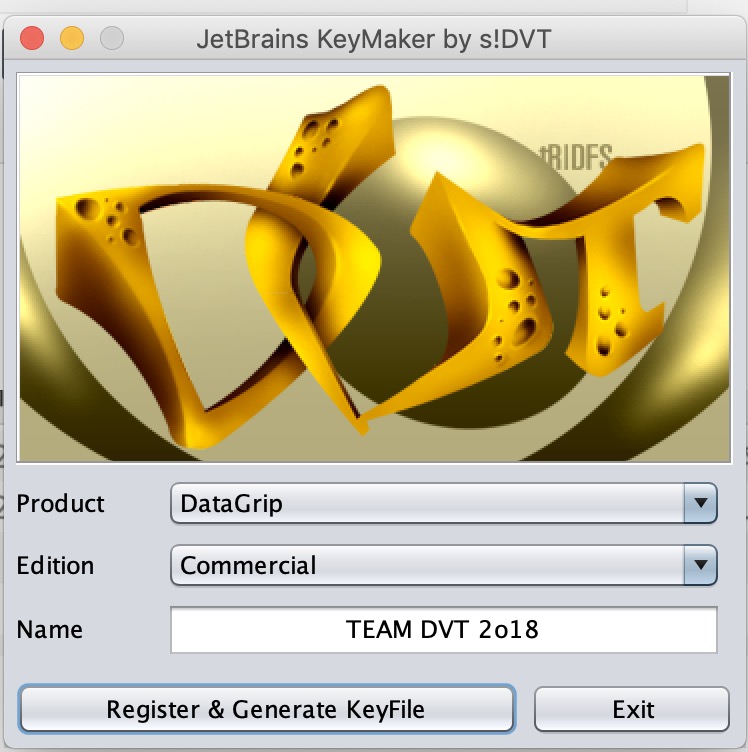Focus the Name field containing TEAM DVT 2o18
The image size is (748, 752).
coord(443,630)
